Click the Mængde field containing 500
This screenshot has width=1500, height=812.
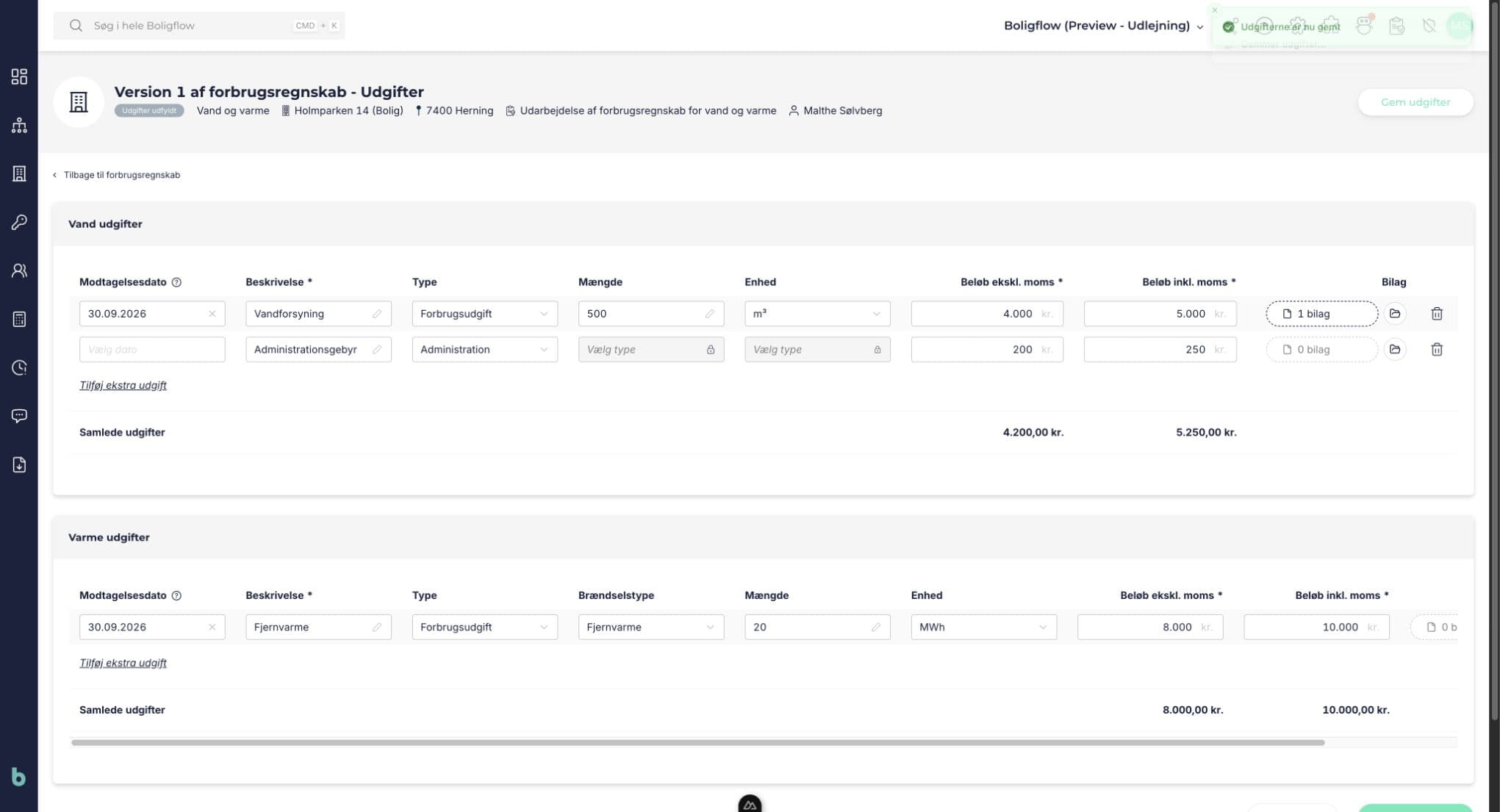[x=650, y=314]
